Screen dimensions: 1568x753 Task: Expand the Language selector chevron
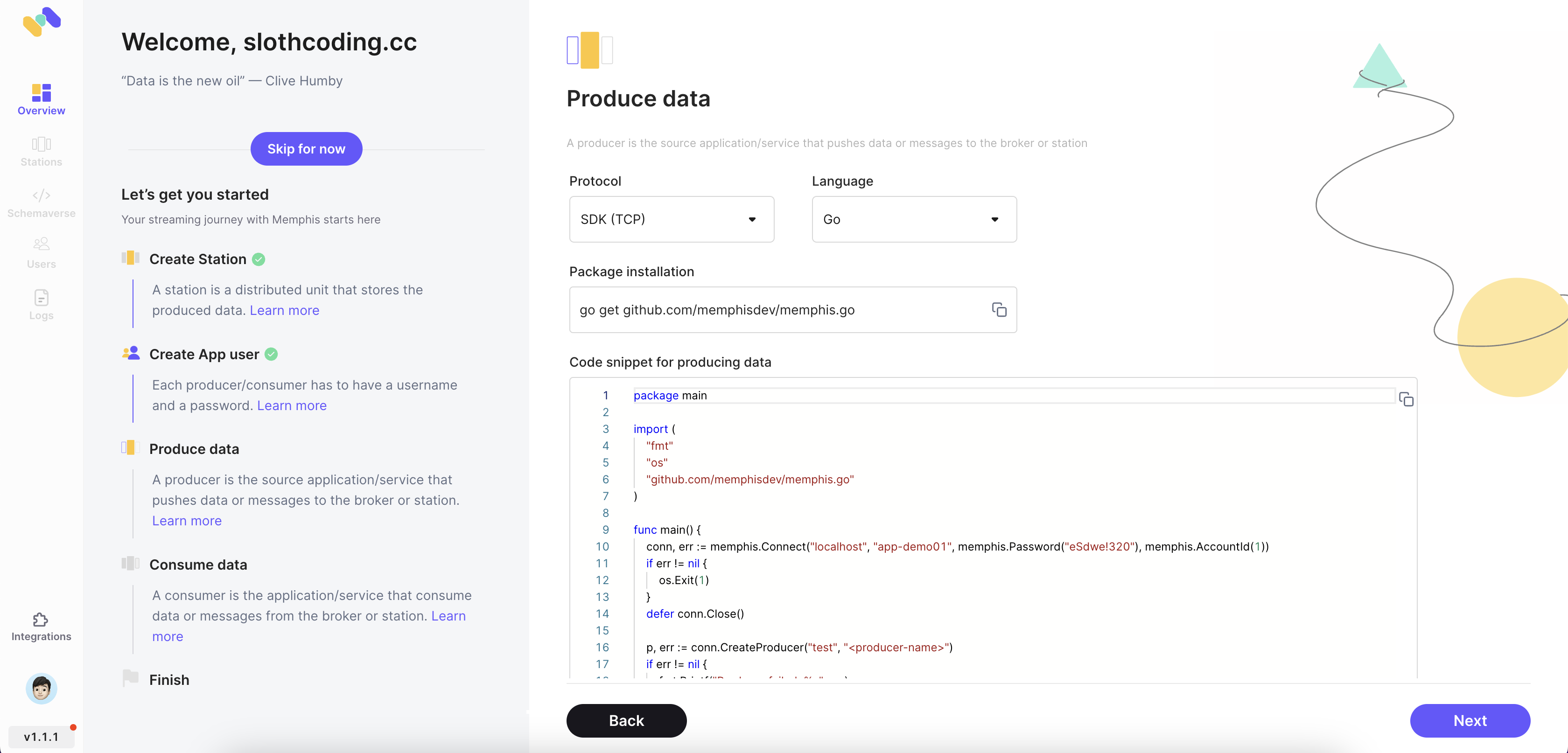994,219
